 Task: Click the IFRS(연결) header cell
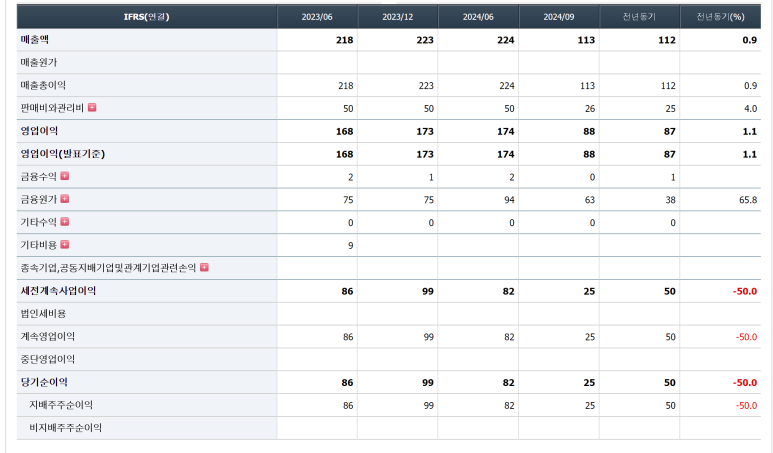click(x=147, y=17)
